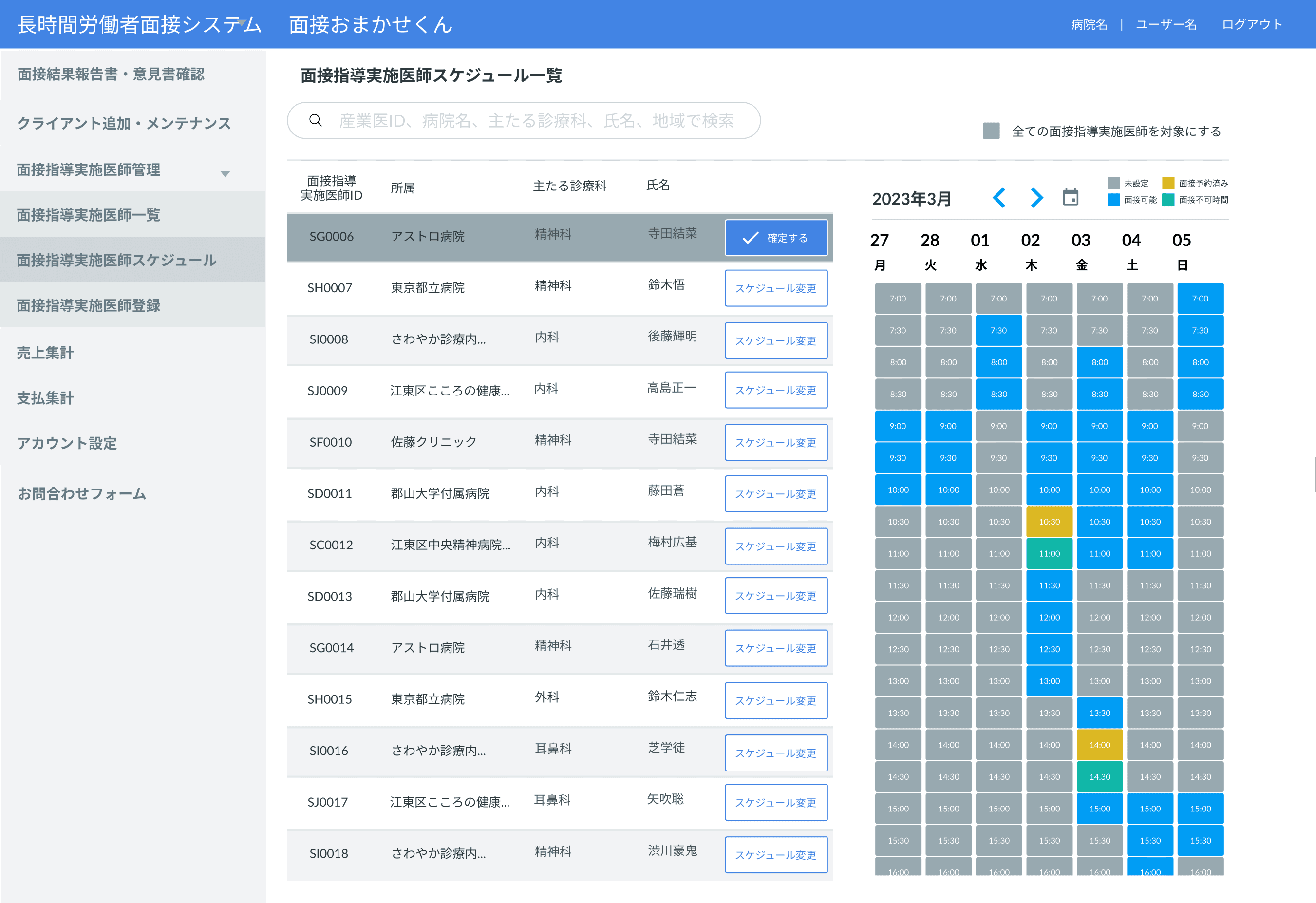Focus the doctor search input field
This screenshot has height=903, width=1316.
[x=536, y=120]
